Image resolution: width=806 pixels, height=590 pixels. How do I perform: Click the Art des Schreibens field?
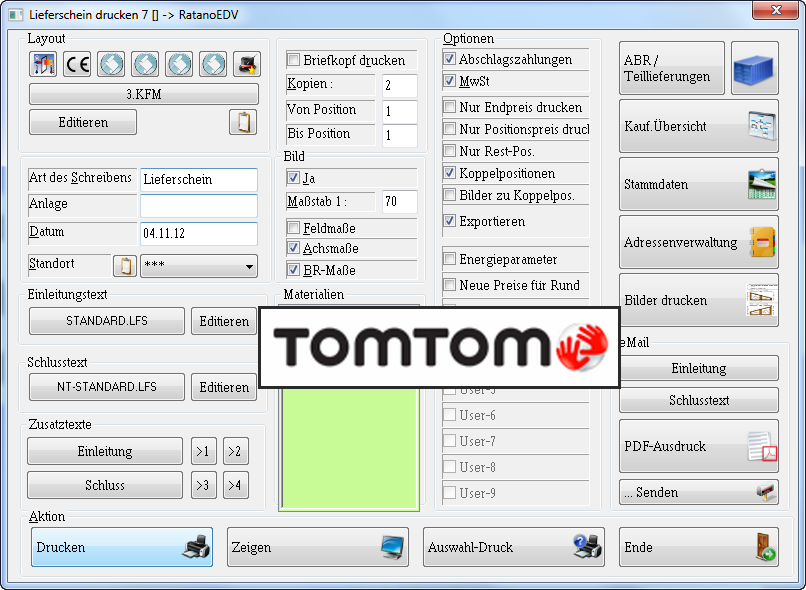[199, 180]
